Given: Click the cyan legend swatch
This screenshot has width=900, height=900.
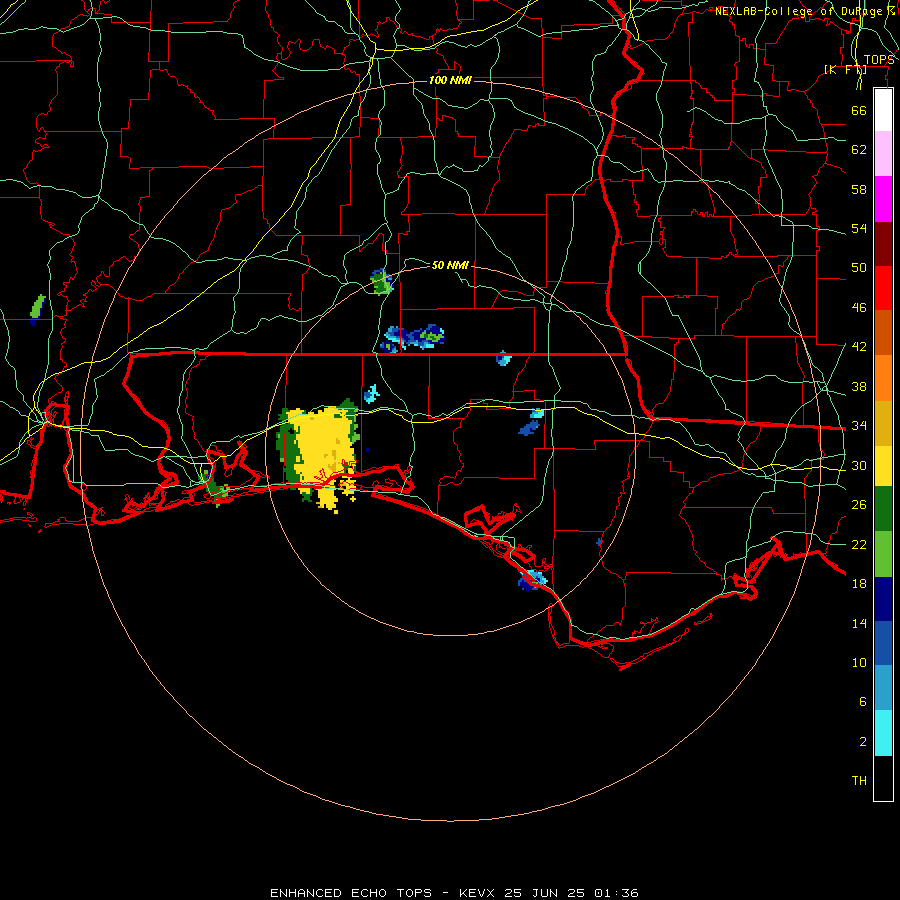Looking at the screenshot, I should coord(883,733).
